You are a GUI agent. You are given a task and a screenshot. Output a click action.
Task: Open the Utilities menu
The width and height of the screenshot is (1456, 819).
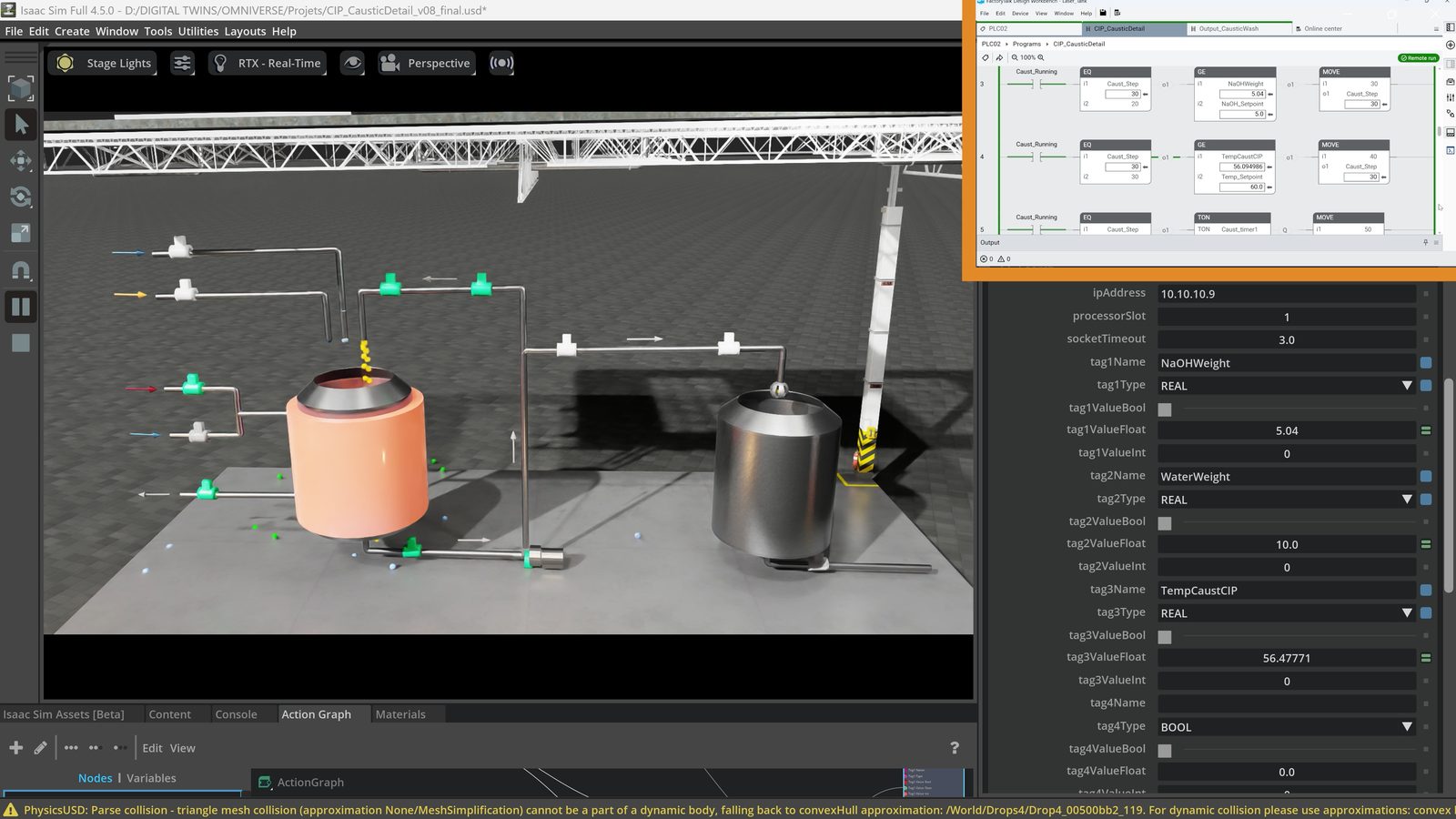198,31
